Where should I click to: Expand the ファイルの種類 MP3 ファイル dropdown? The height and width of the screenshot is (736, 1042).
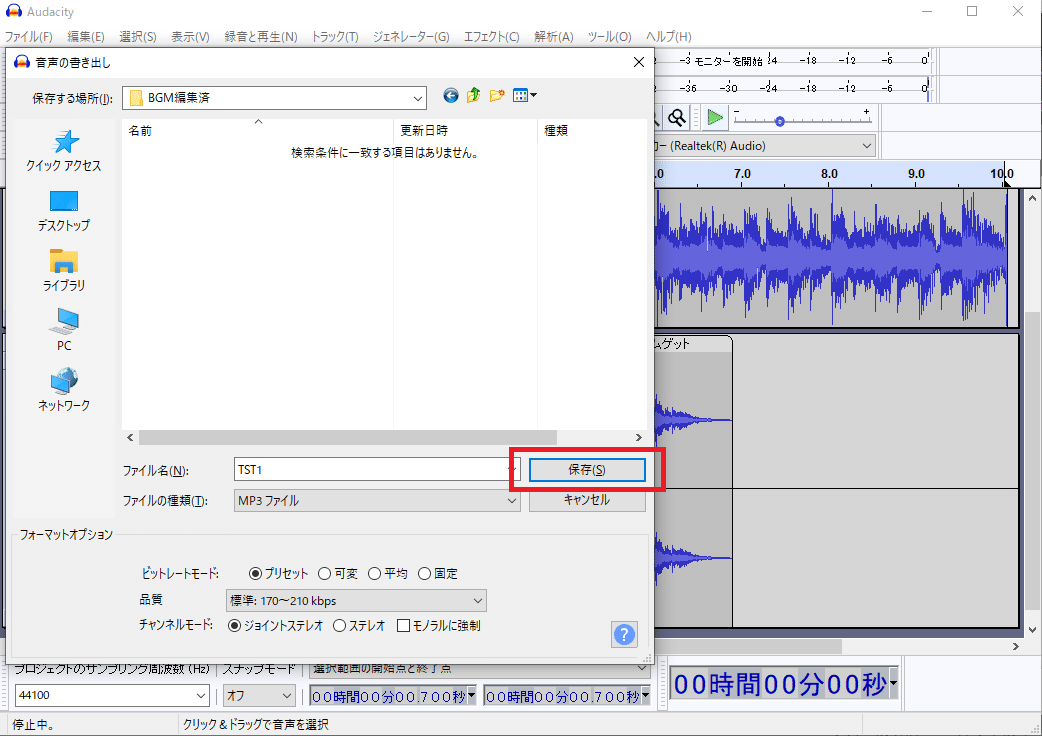coord(512,501)
